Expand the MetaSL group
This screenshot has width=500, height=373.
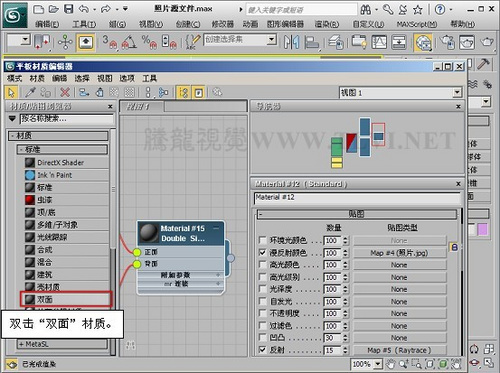(62, 344)
